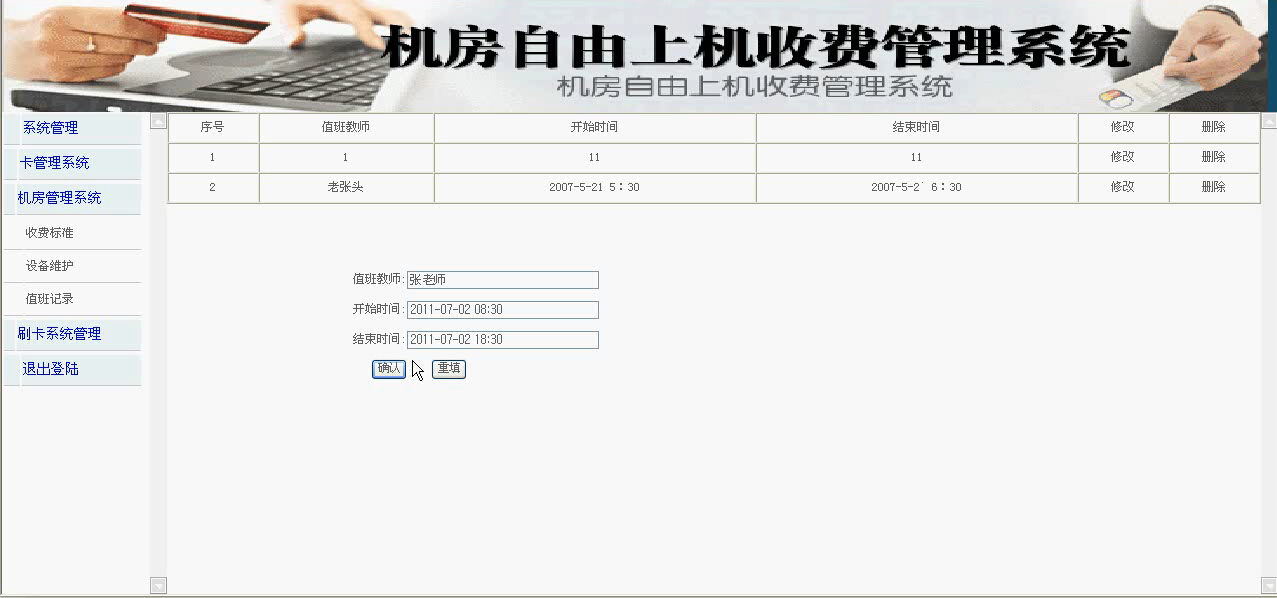Click sidebar frame scroll up arrow

pyautogui.click(x=158, y=122)
